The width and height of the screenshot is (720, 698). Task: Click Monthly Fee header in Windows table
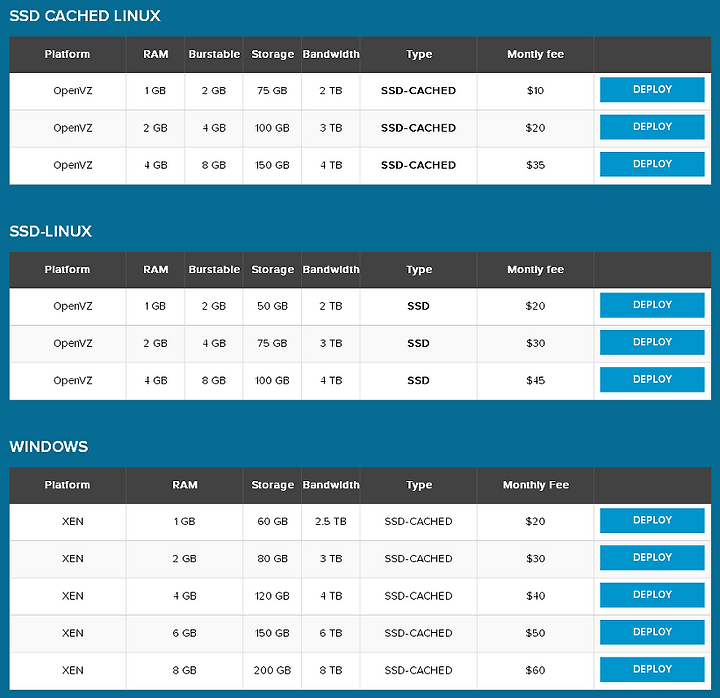click(x=535, y=485)
